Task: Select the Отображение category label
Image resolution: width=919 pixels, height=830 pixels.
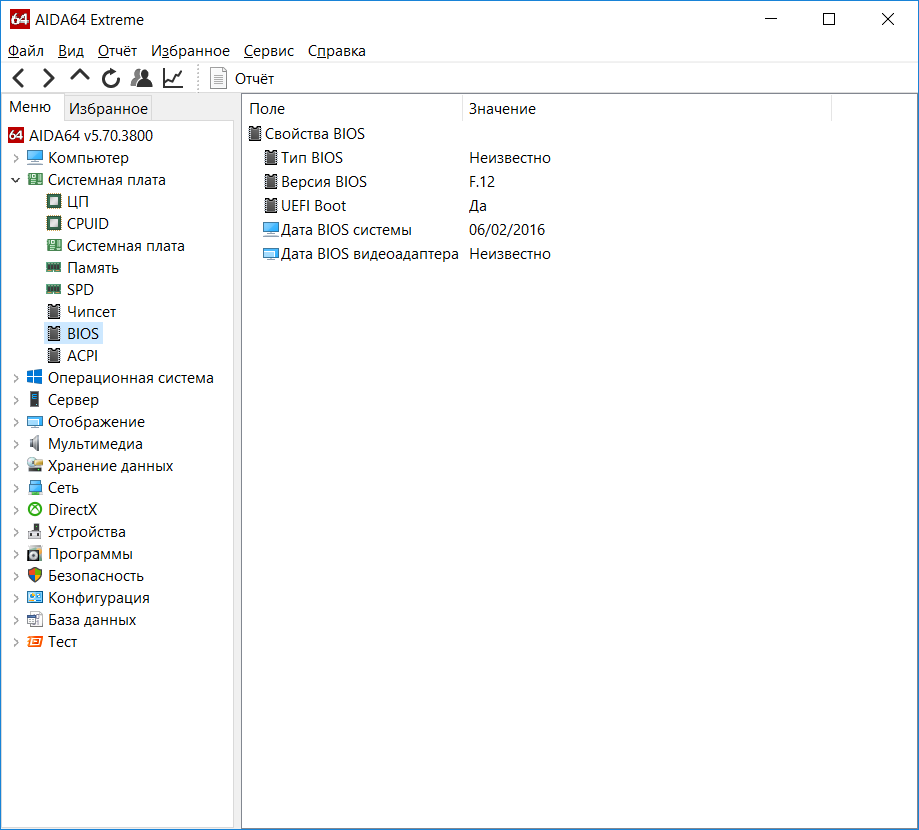Action: (x=96, y=422)
